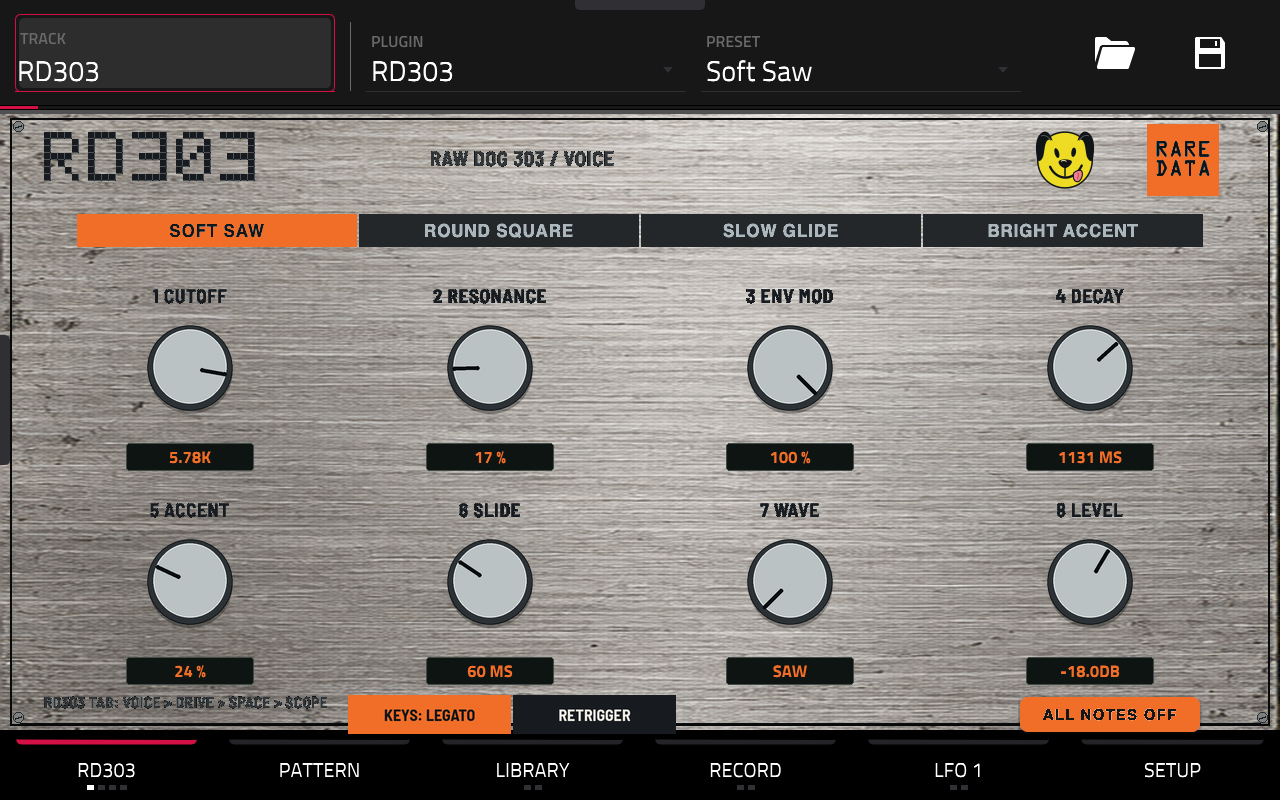
Task: Click the floppy disk save icon
Action: [x=1210, y=53]
